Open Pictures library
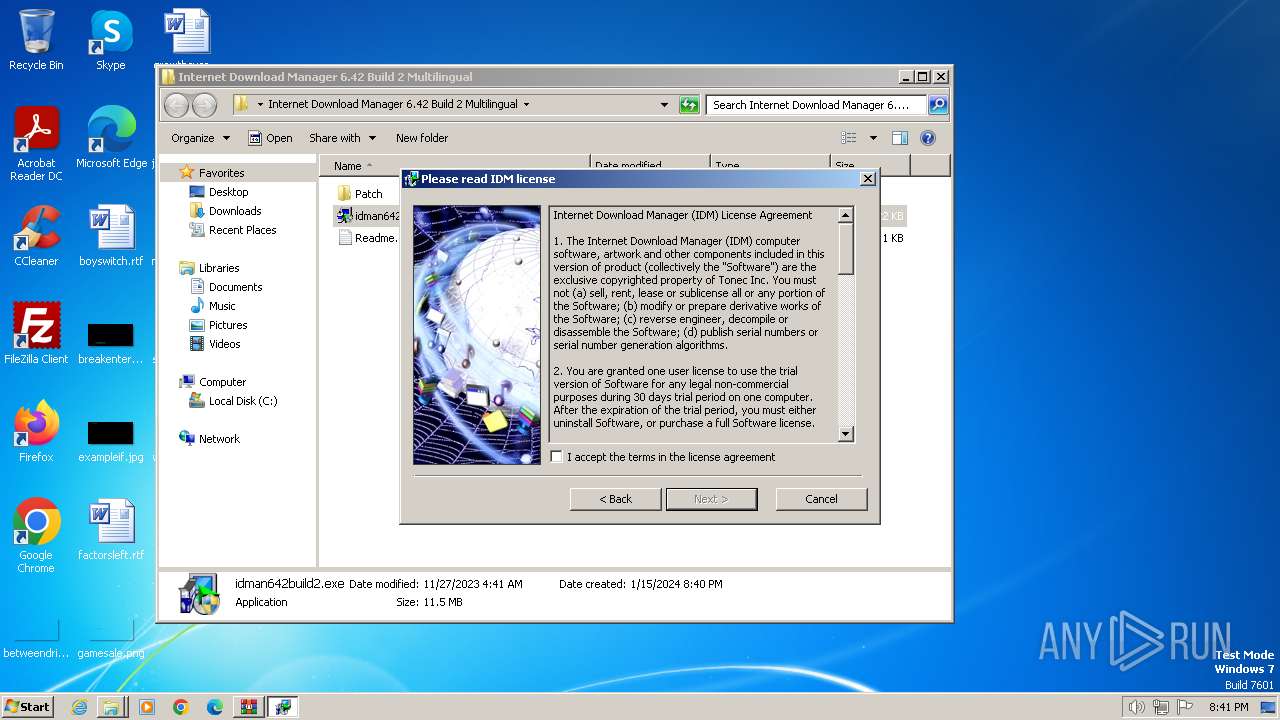The width and height of the screenshot is (1280, 720). coord(228,325)
